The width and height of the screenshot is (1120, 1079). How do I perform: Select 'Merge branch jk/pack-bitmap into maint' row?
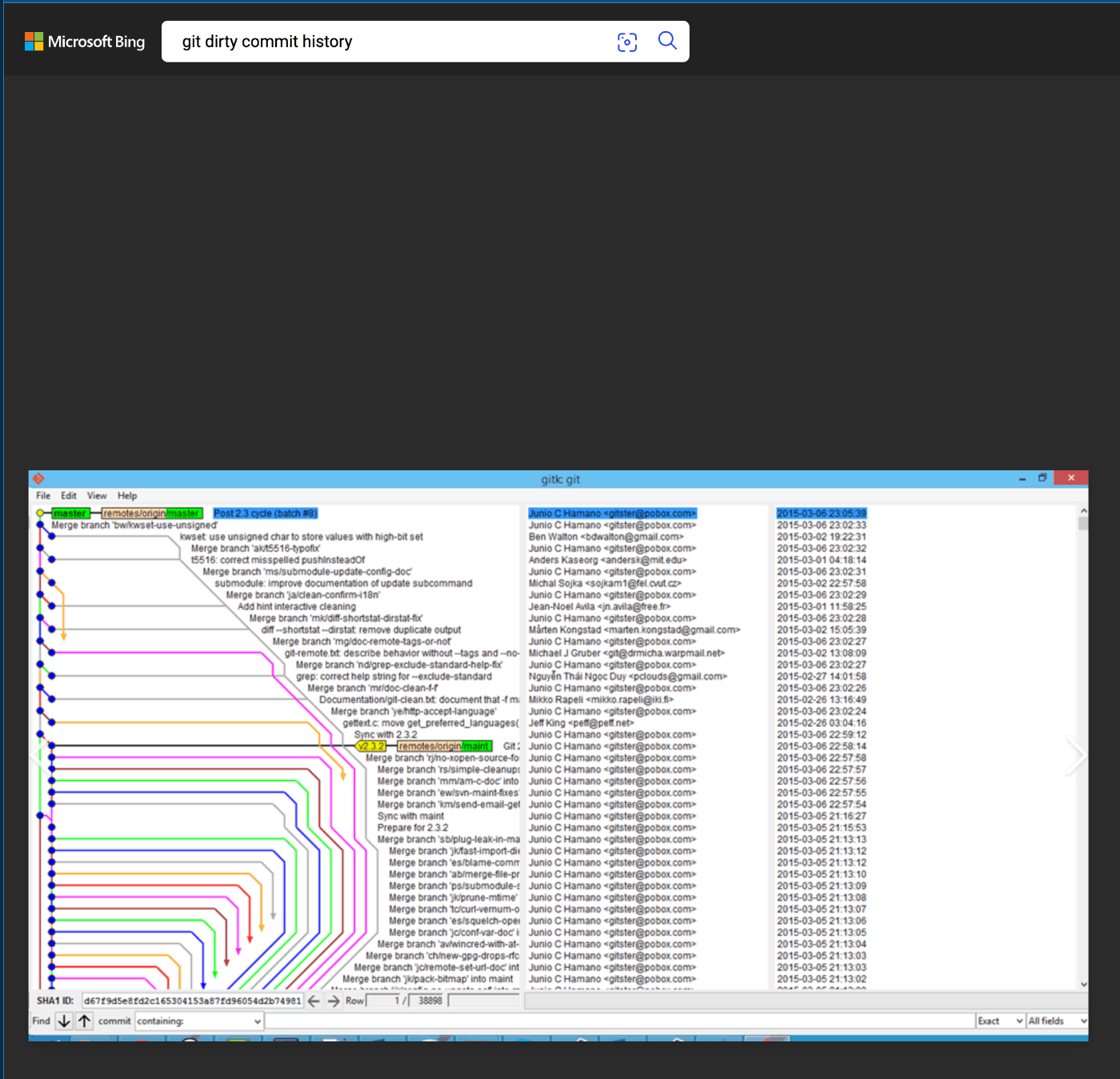point(428,979)
